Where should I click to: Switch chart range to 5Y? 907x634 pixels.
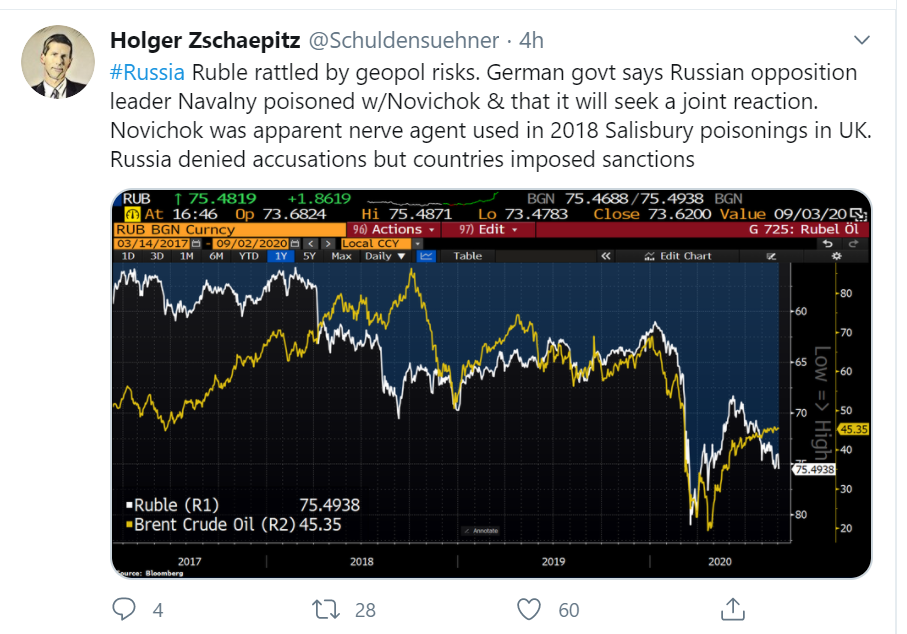click(x=311, y=256)
